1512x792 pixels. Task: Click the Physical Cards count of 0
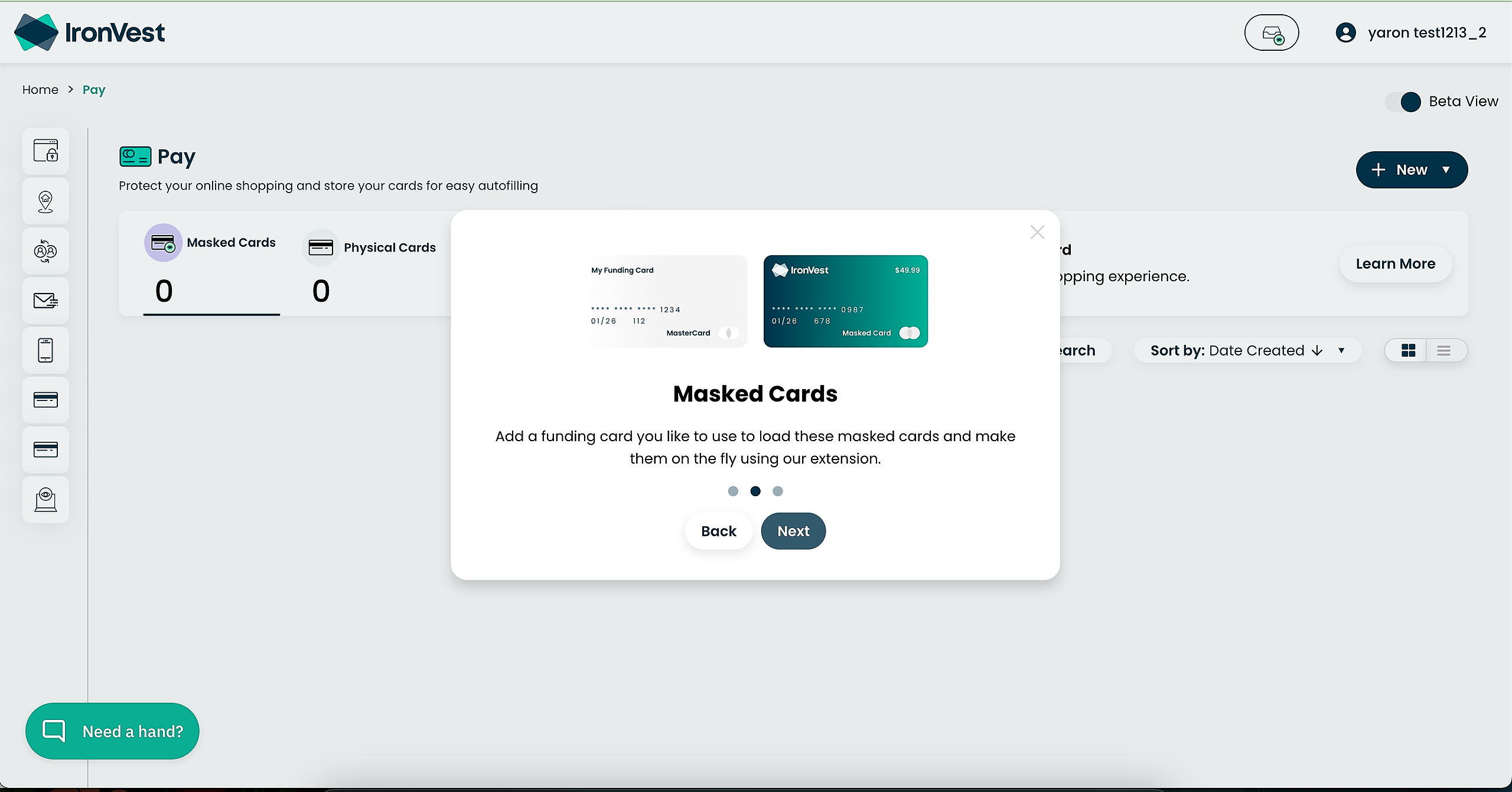coord(321,291)
